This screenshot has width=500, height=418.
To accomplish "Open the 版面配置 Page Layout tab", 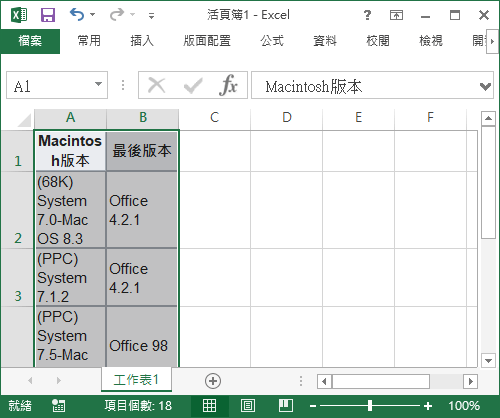I will pos(207,41).
